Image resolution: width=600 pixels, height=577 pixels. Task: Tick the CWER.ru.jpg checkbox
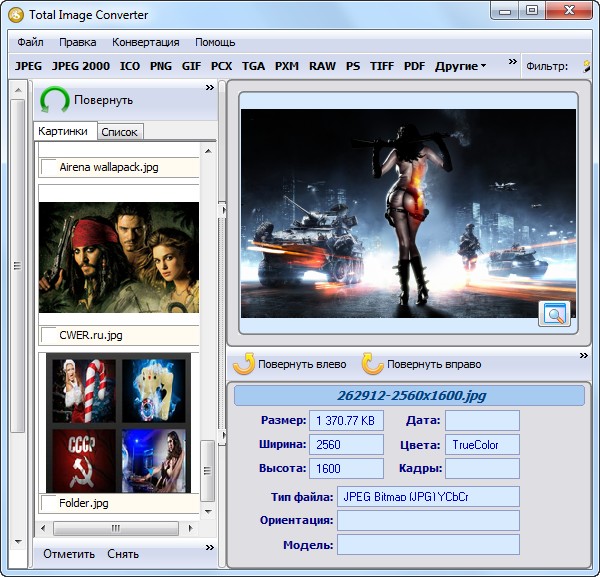[x=48, y=335]
